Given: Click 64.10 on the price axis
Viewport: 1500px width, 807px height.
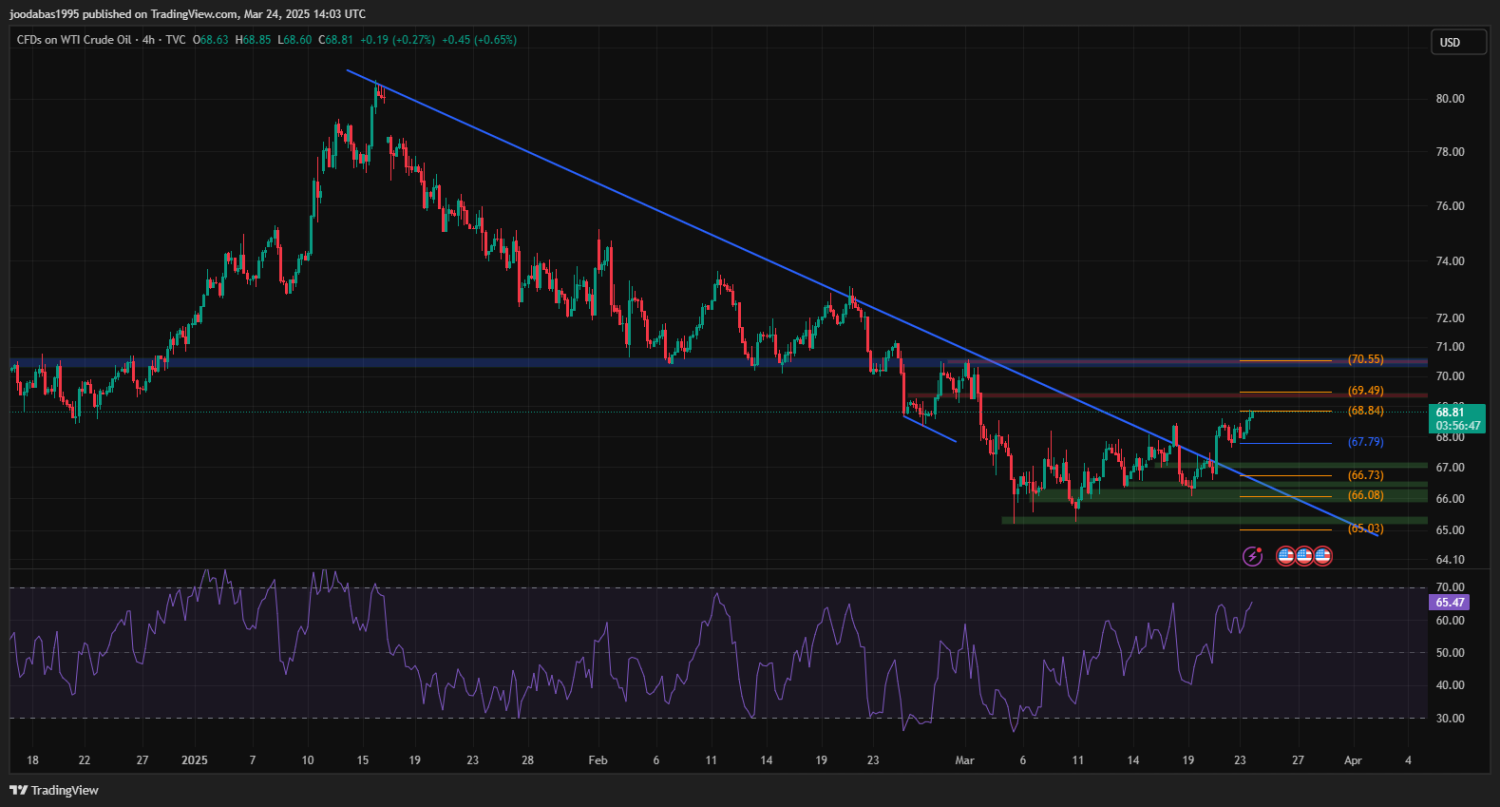Looking at the screenshot, I should tap(1450, 559).
